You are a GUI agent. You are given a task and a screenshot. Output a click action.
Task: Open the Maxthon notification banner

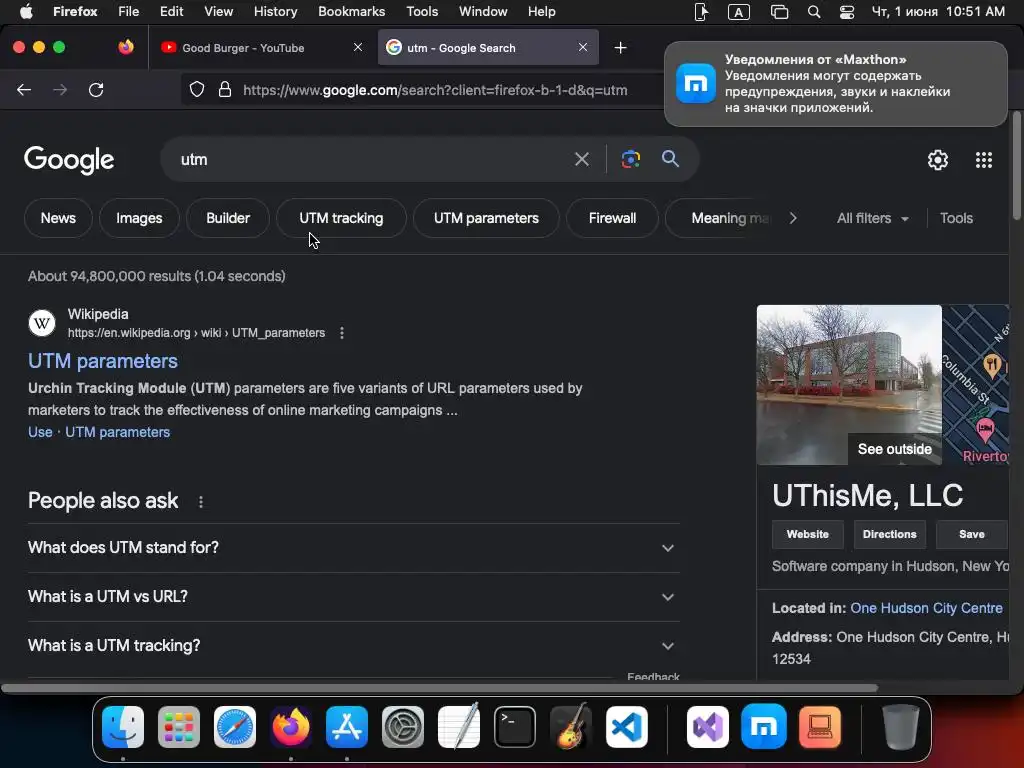click(x=835, y=84)
